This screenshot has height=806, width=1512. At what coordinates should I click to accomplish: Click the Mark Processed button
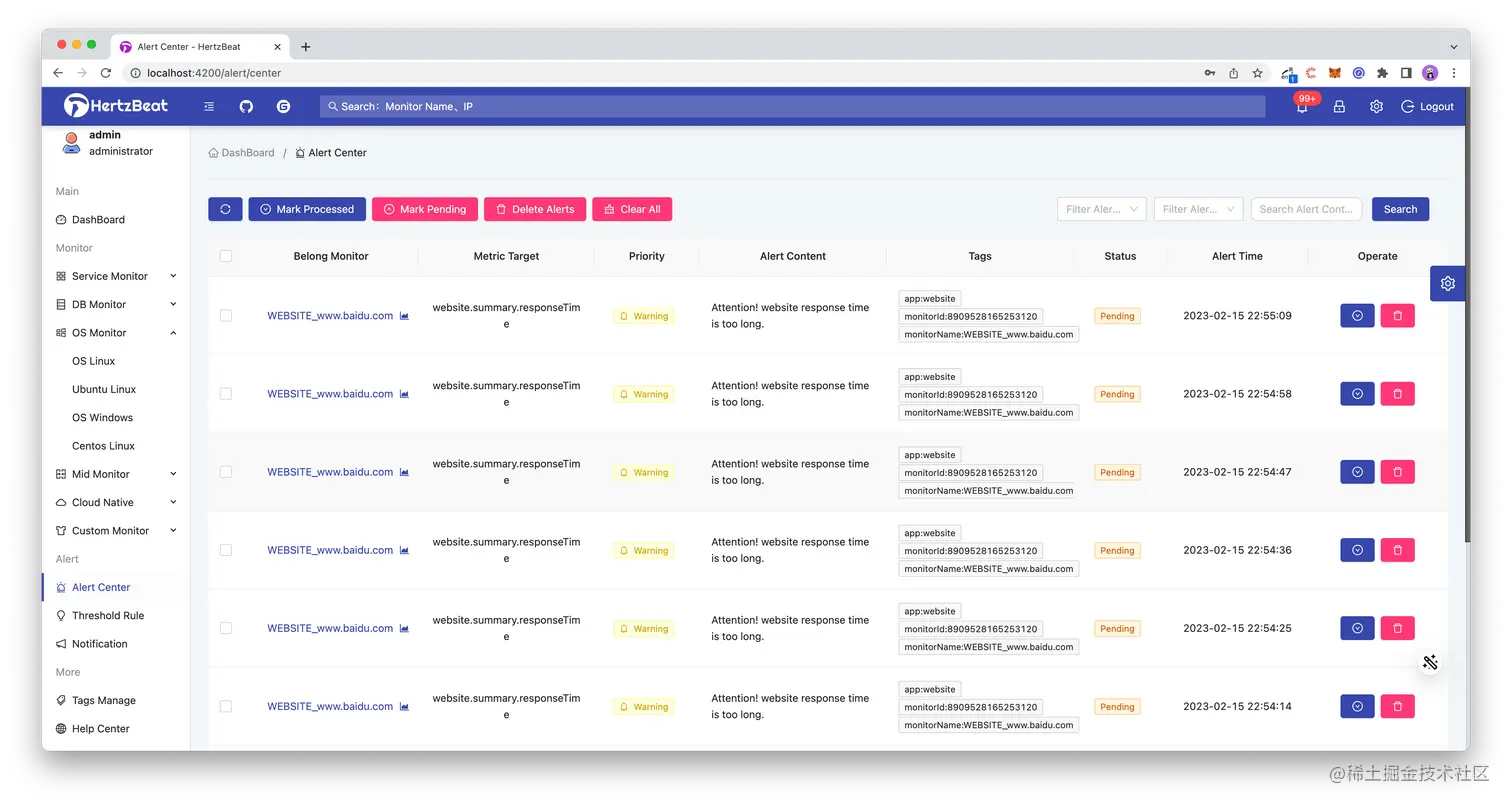point(307,209)
